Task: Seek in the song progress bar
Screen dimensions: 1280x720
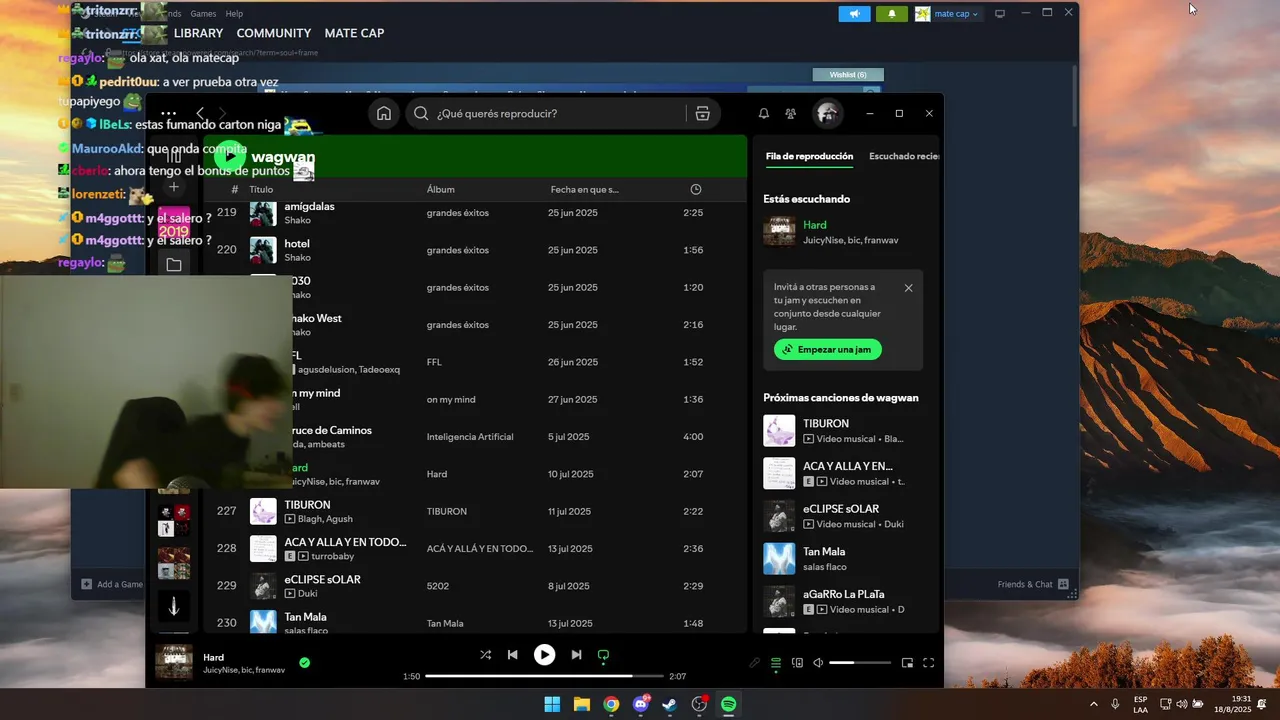Action: 544,676
